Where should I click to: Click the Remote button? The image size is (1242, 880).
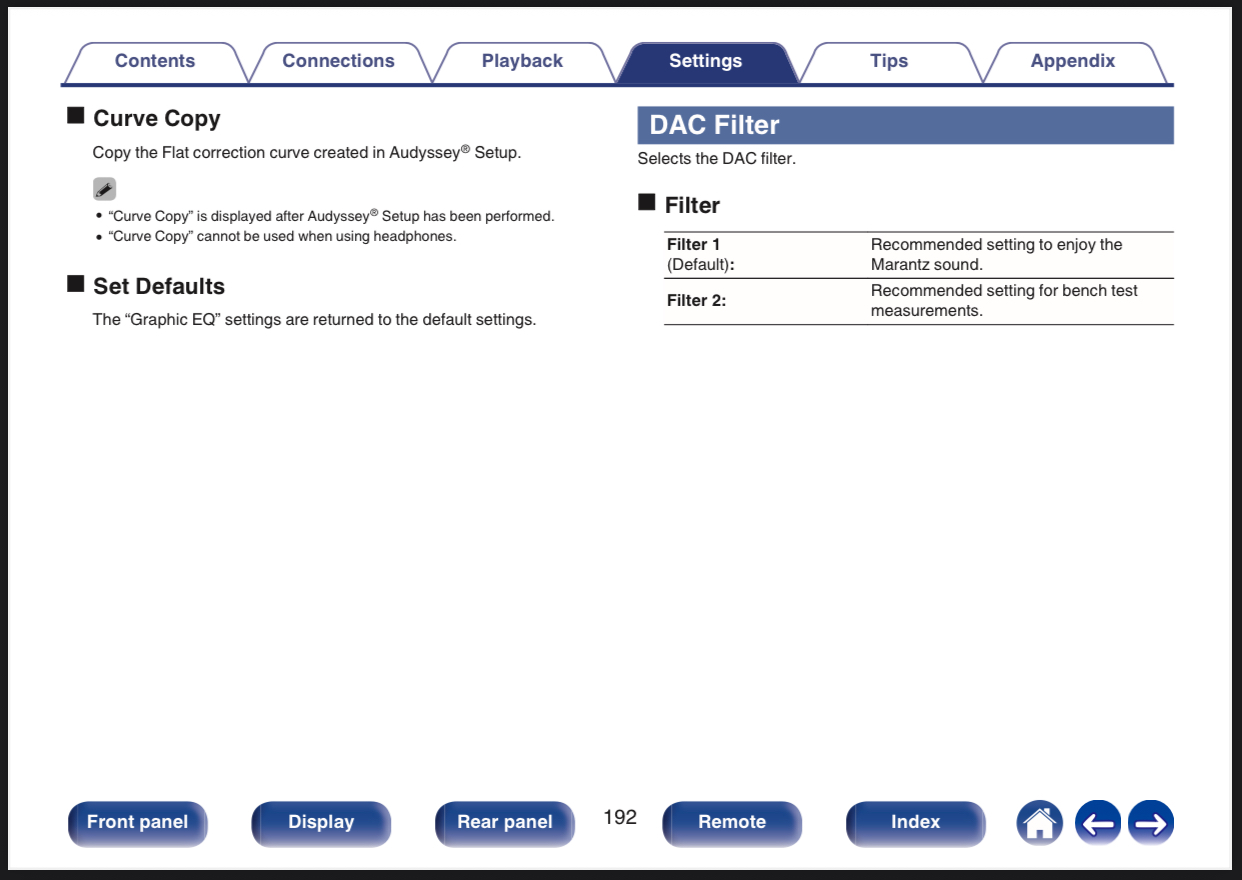[x=732, y=823]
